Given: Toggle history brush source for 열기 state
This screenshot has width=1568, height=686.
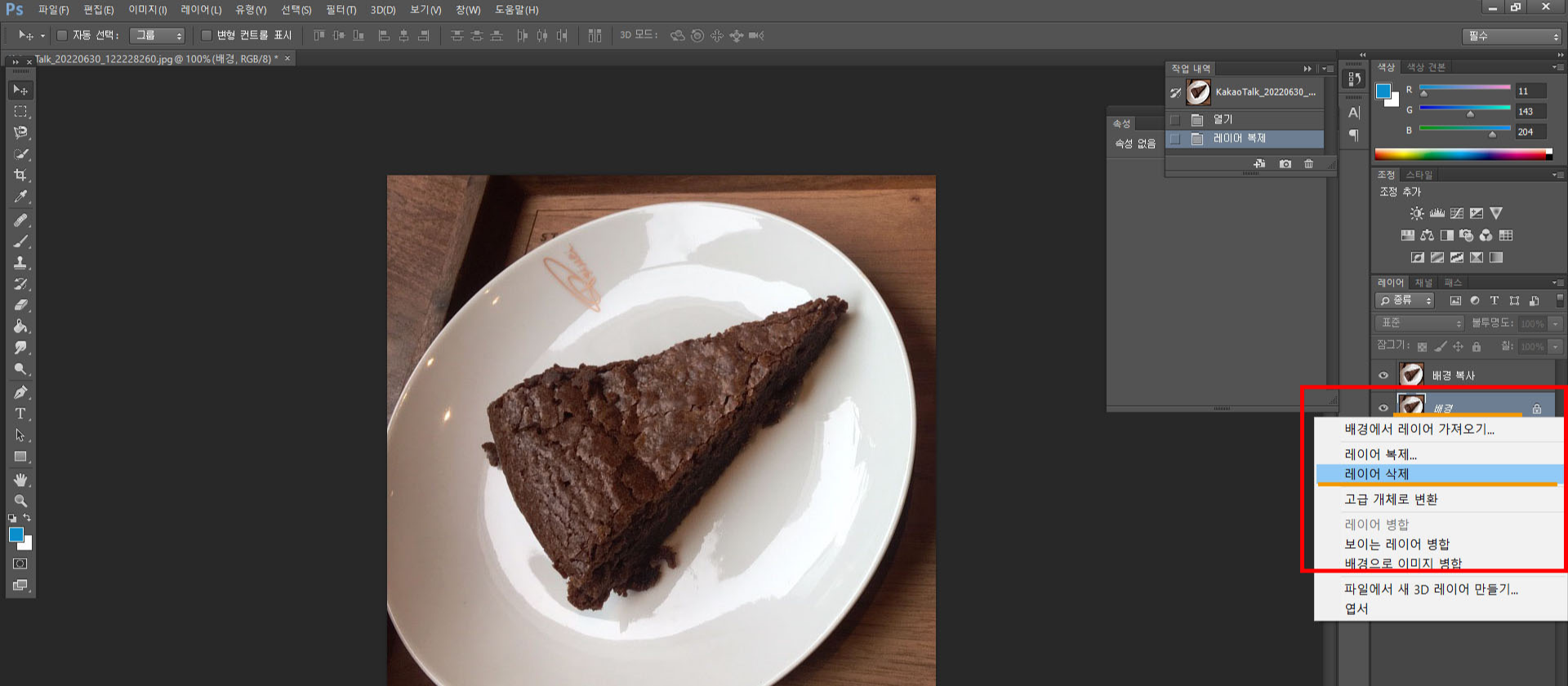Looking at the screenshot, I should pyautogui.click(x=1175, y=120).
